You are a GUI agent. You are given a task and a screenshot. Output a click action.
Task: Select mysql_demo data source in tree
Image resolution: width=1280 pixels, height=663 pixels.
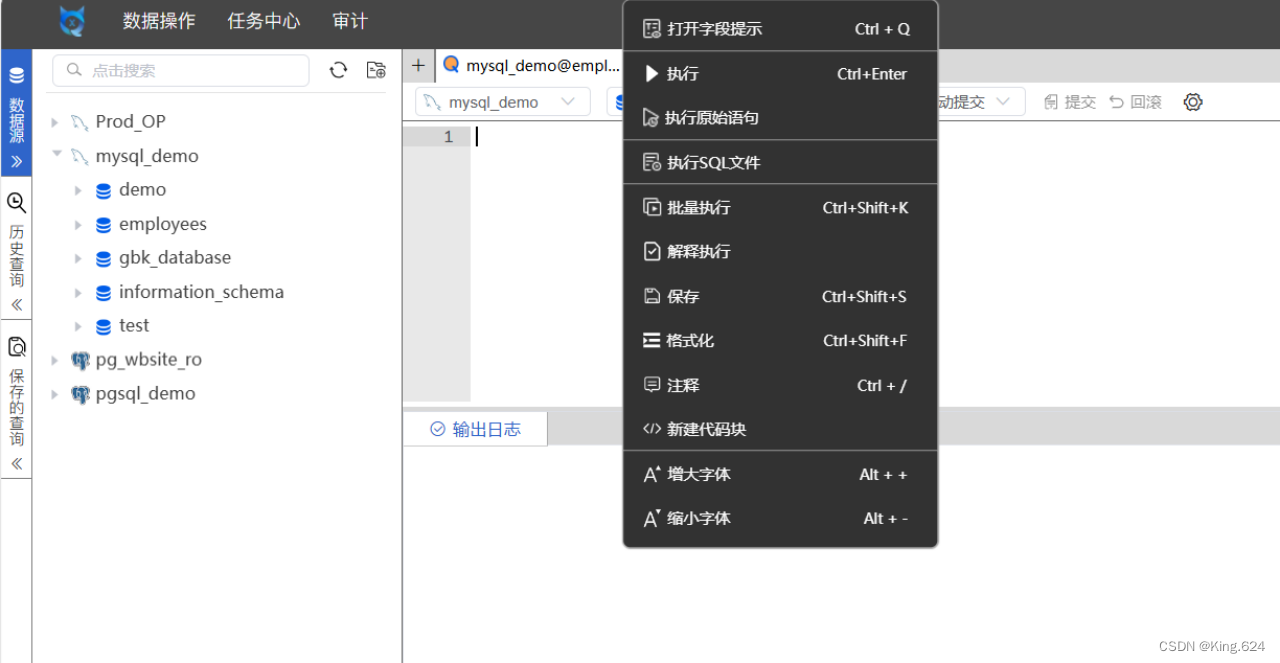(147, 156)
